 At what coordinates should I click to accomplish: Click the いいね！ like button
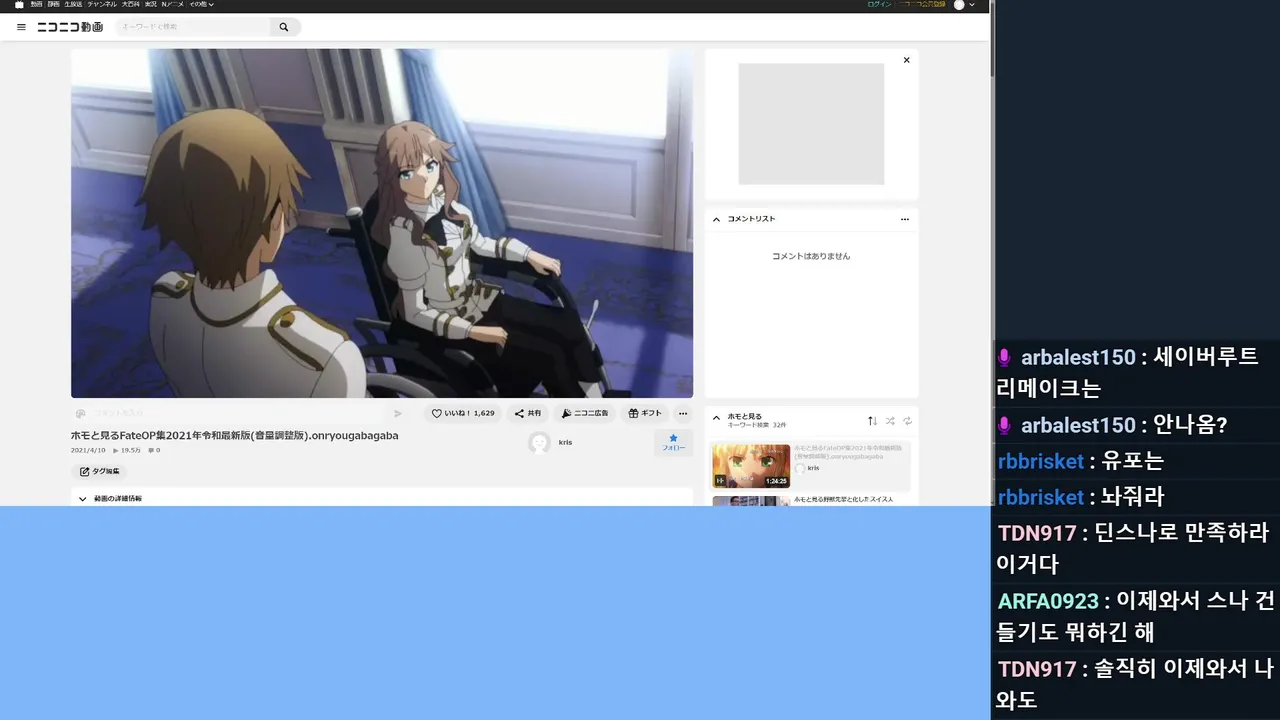click(x=463, y=413)
